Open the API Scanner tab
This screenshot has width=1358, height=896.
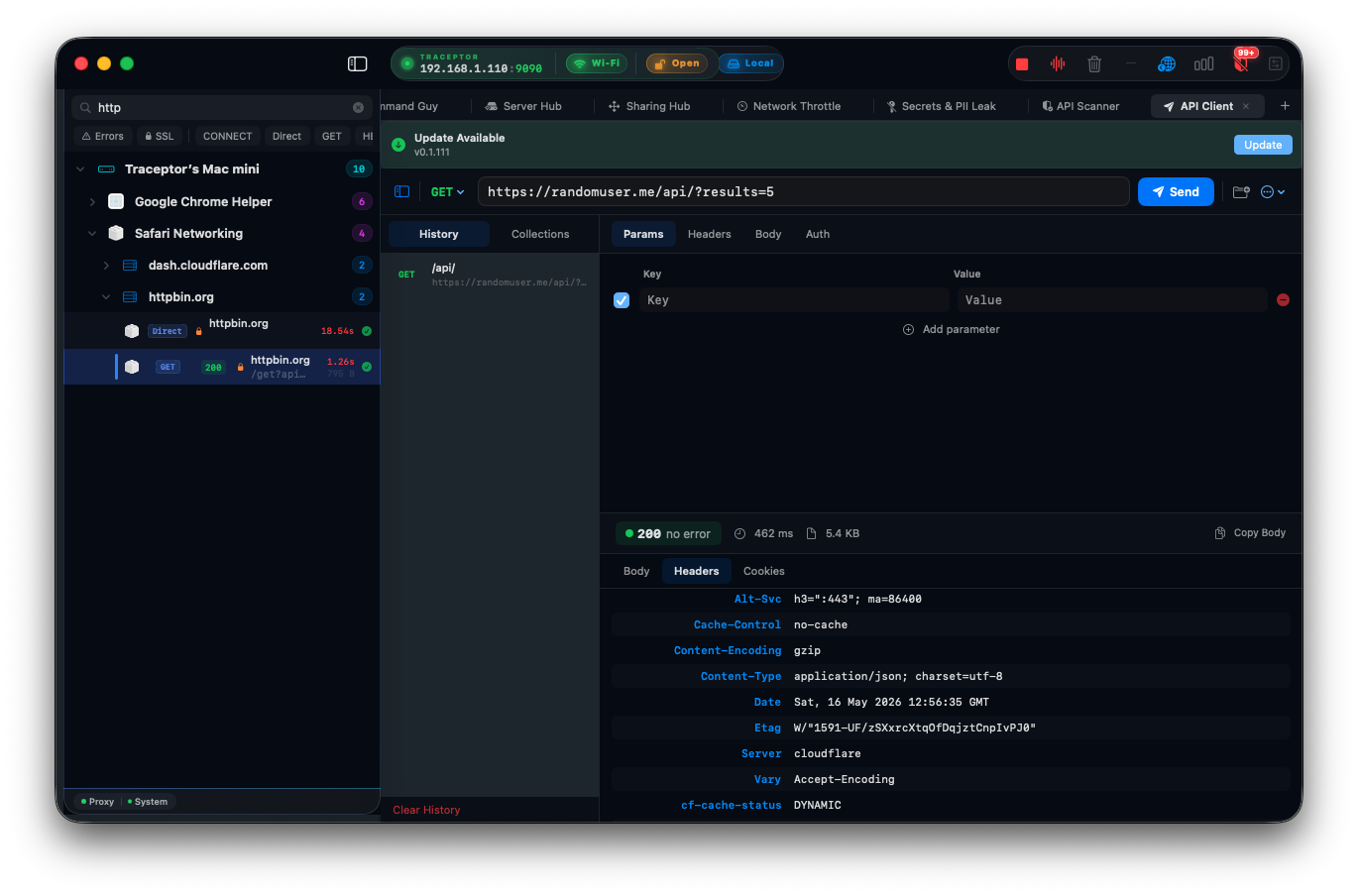pyautogui.click(x=1080, y=106)
